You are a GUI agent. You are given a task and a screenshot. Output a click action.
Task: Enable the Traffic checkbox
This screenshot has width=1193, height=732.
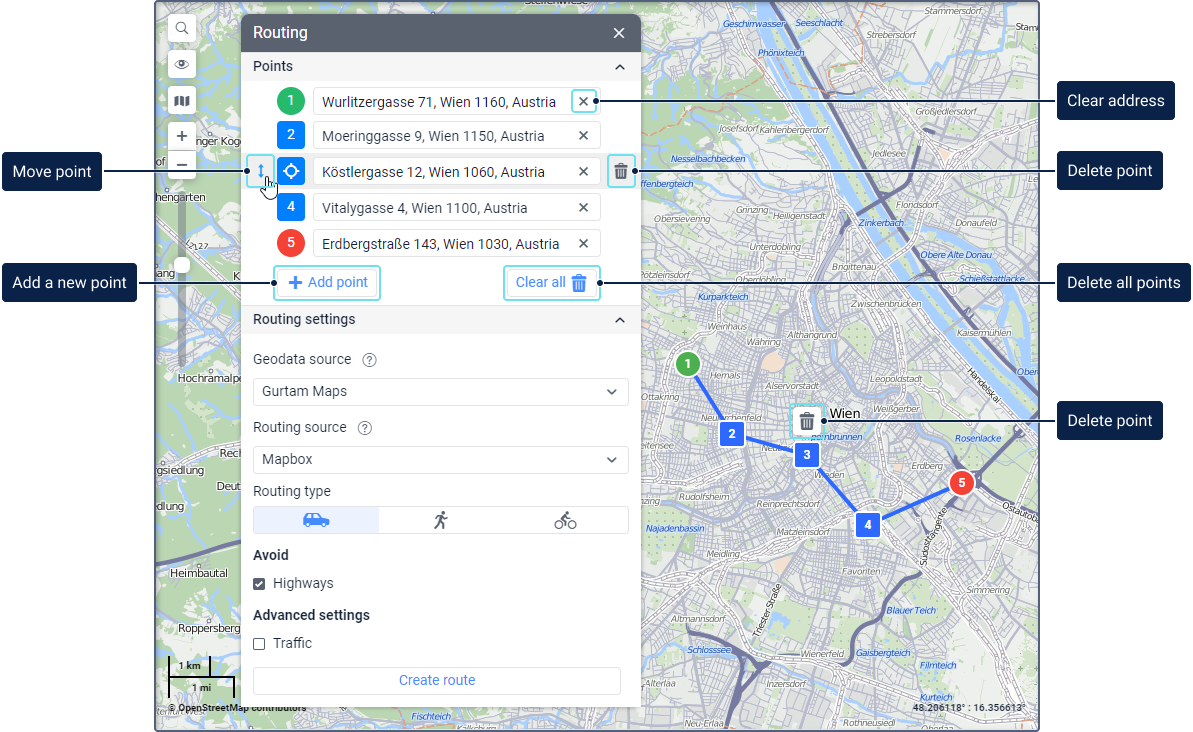pos(259,644)
